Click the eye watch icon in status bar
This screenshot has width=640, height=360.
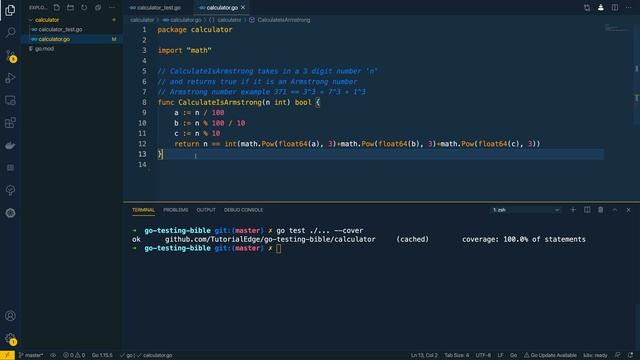click(x=53, y=355)
